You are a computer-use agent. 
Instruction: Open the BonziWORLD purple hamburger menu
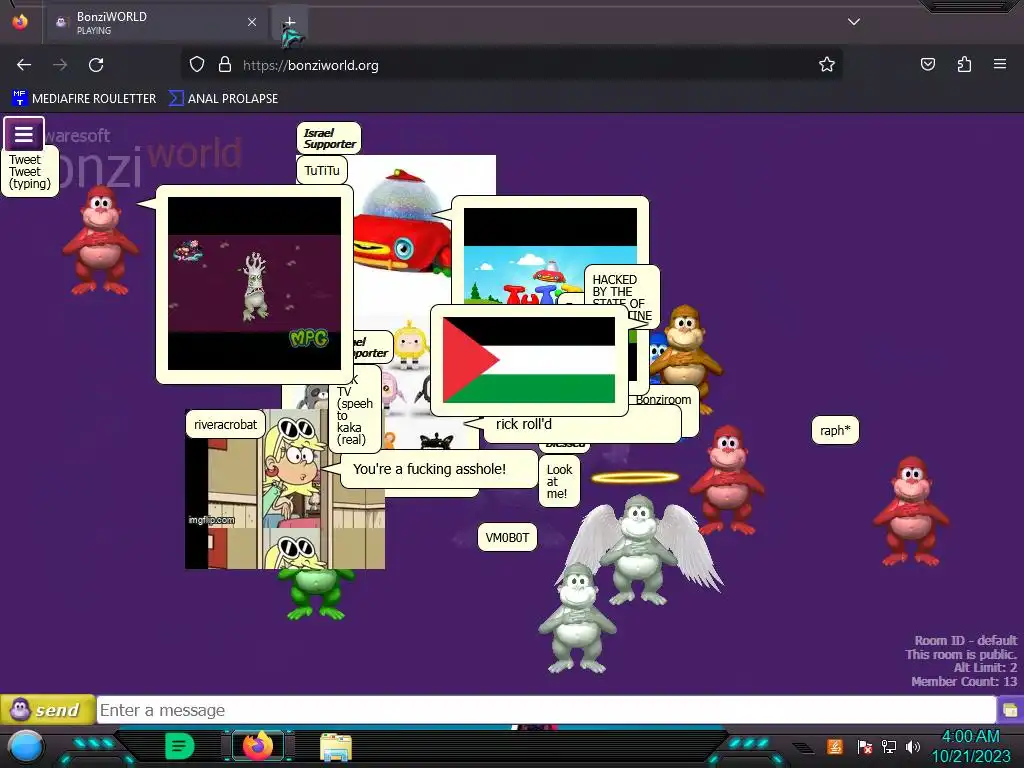pos(24,135)
